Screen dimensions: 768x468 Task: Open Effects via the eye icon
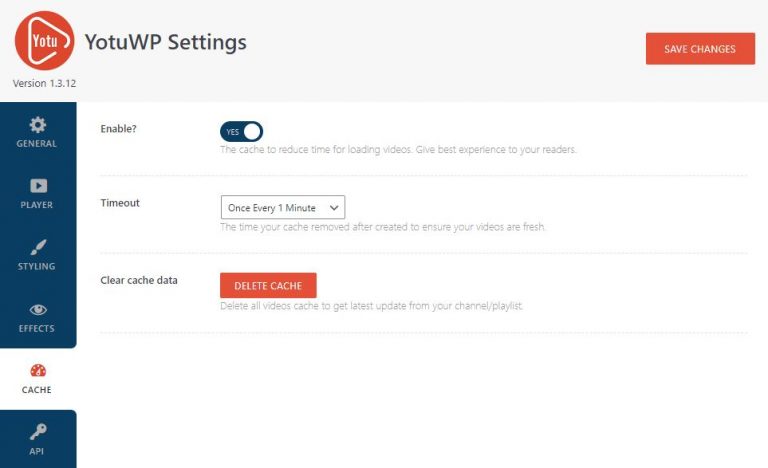37,310
